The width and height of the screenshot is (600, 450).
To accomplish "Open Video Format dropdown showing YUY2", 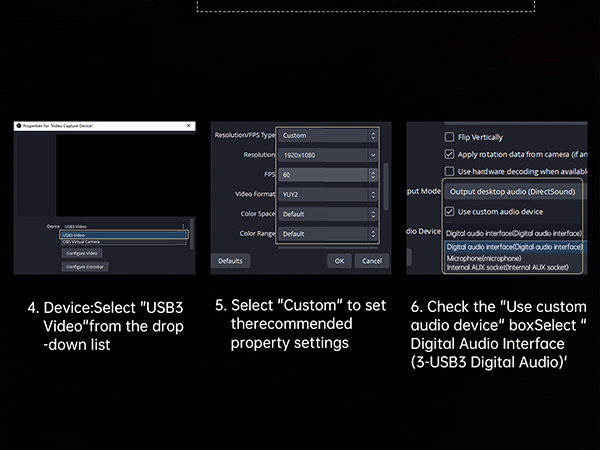I will point(328,194).
